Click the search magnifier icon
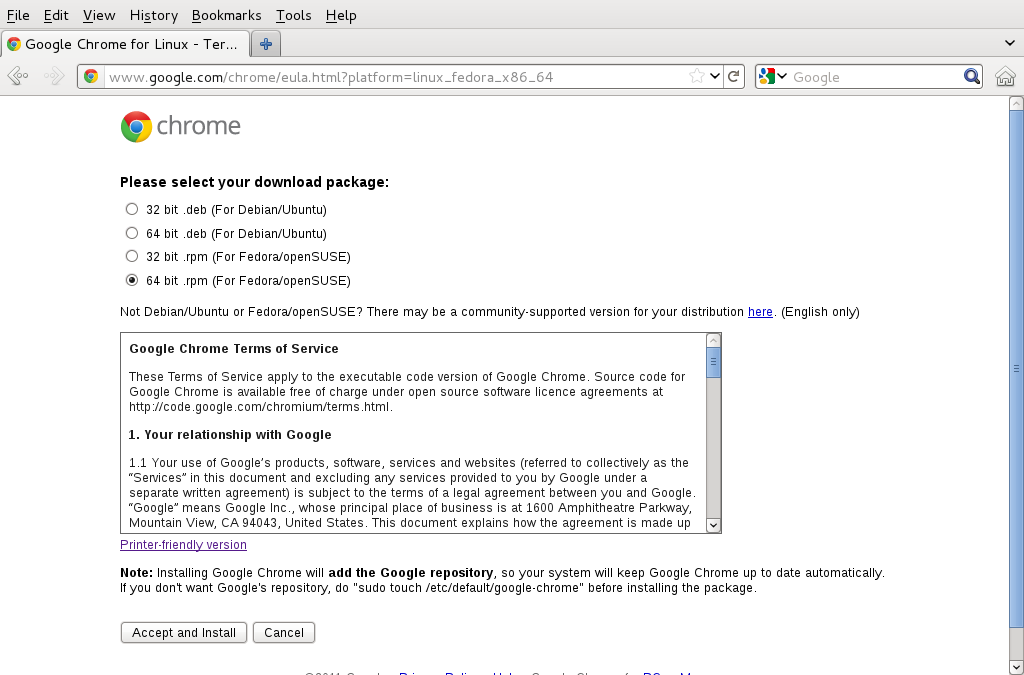The image size is (1024, 675). pos(971,77)
